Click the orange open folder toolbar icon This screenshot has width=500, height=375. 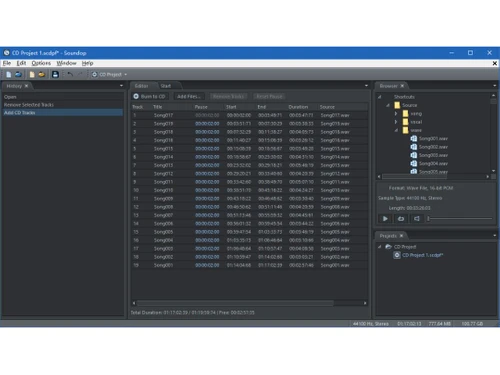[x=42, y=74]
